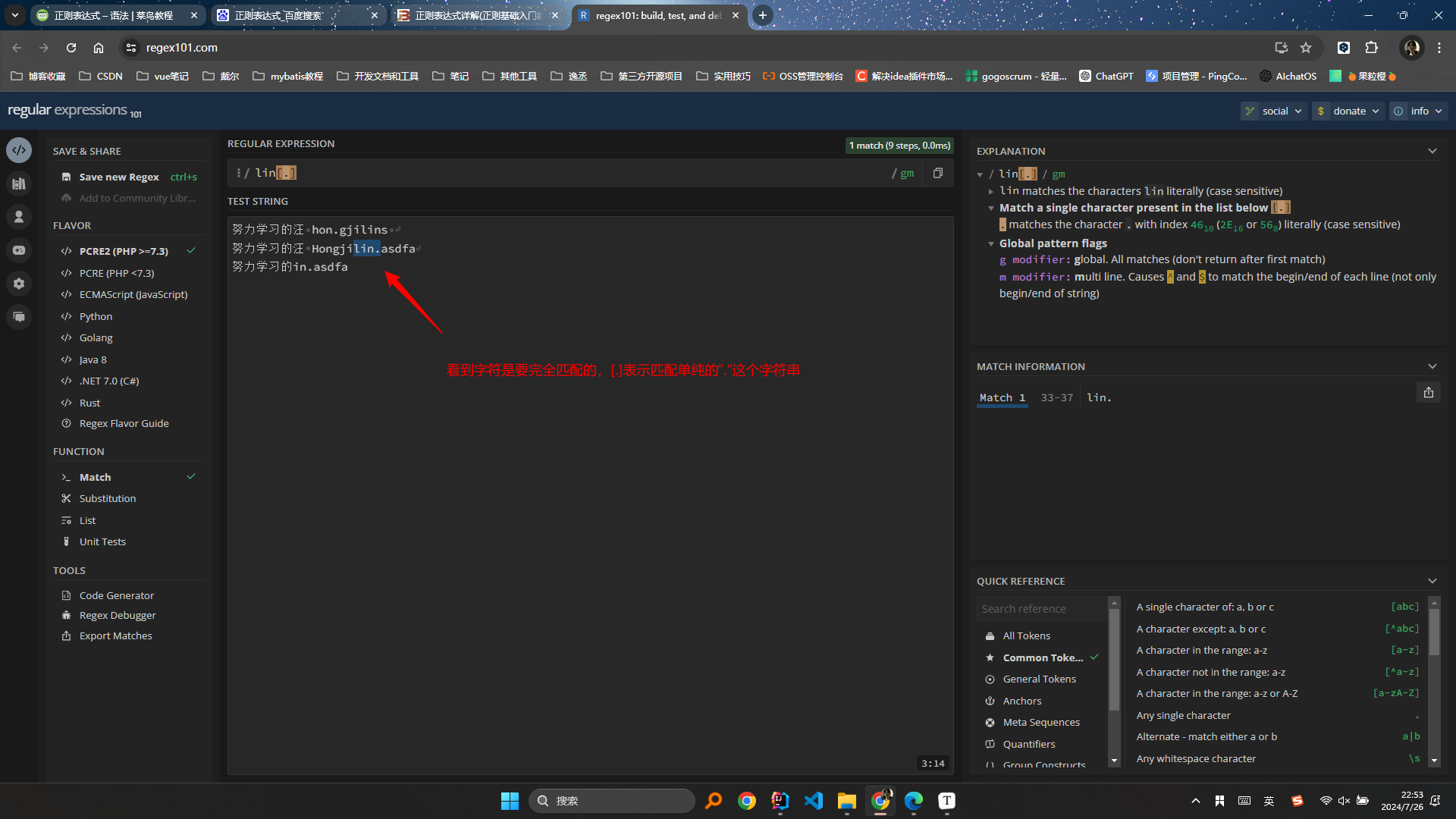1456x819 pixels.
Task: Click the regex delimiter handle icon
Action: point(239,173)
